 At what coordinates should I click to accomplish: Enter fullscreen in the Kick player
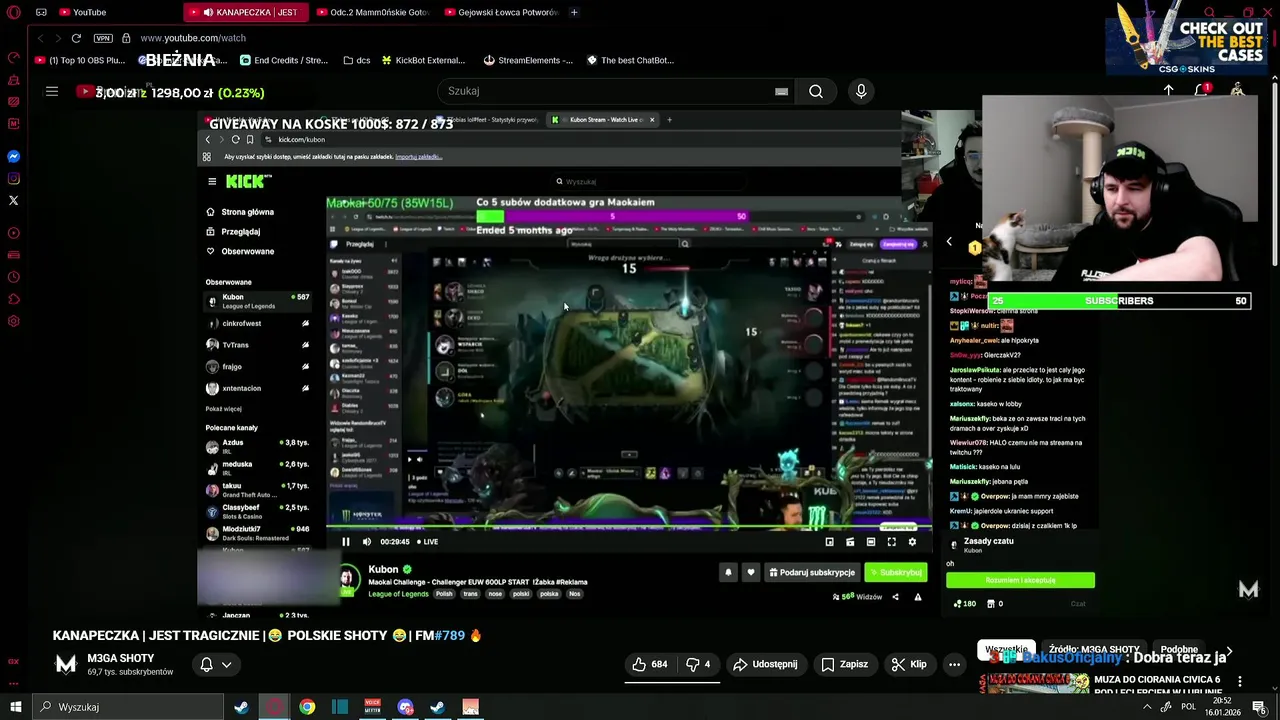click(x=891, y=542)
